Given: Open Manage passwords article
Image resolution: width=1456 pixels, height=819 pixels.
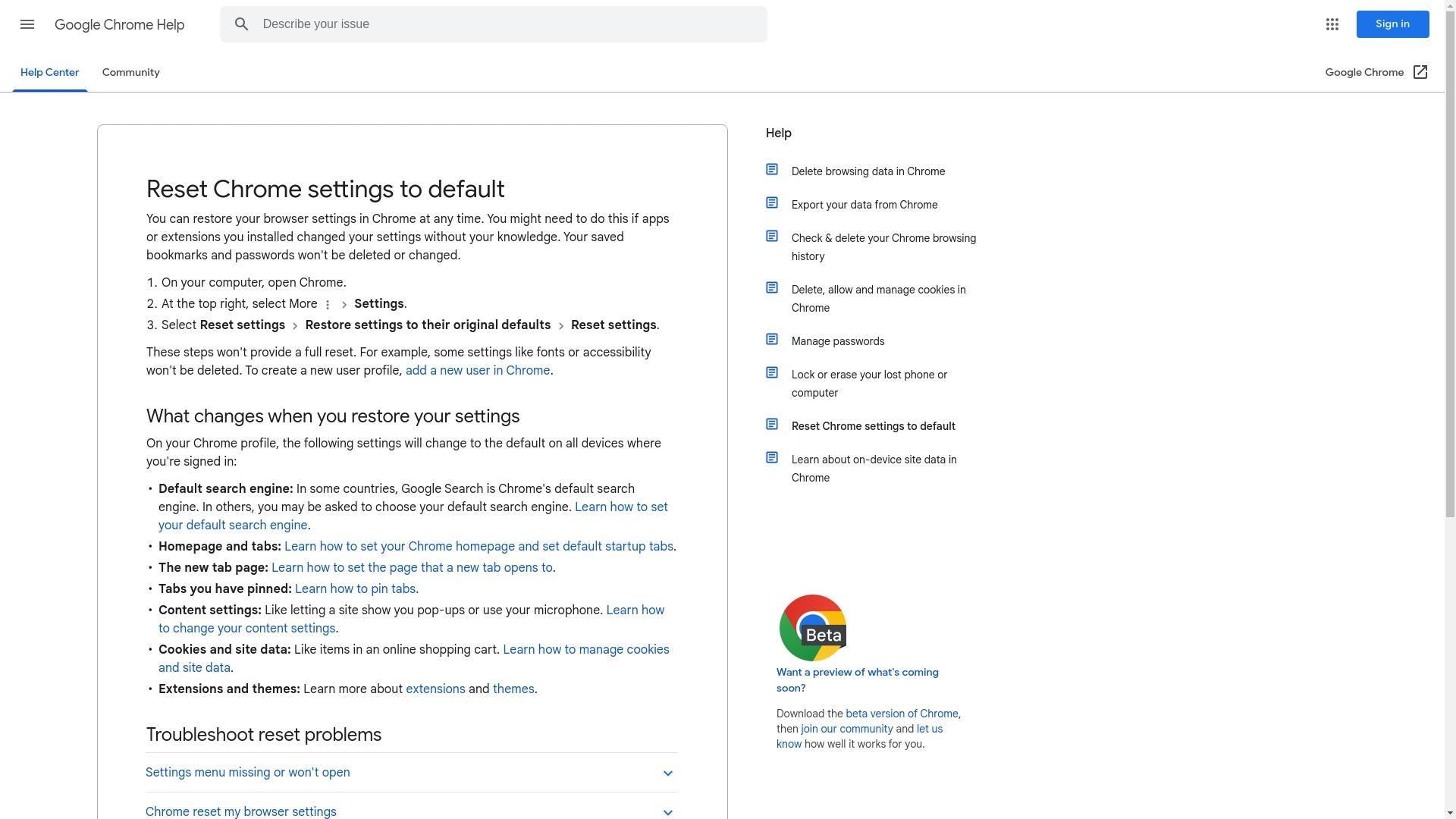Looking at the screenshot, I should click(x=838, y=341).
